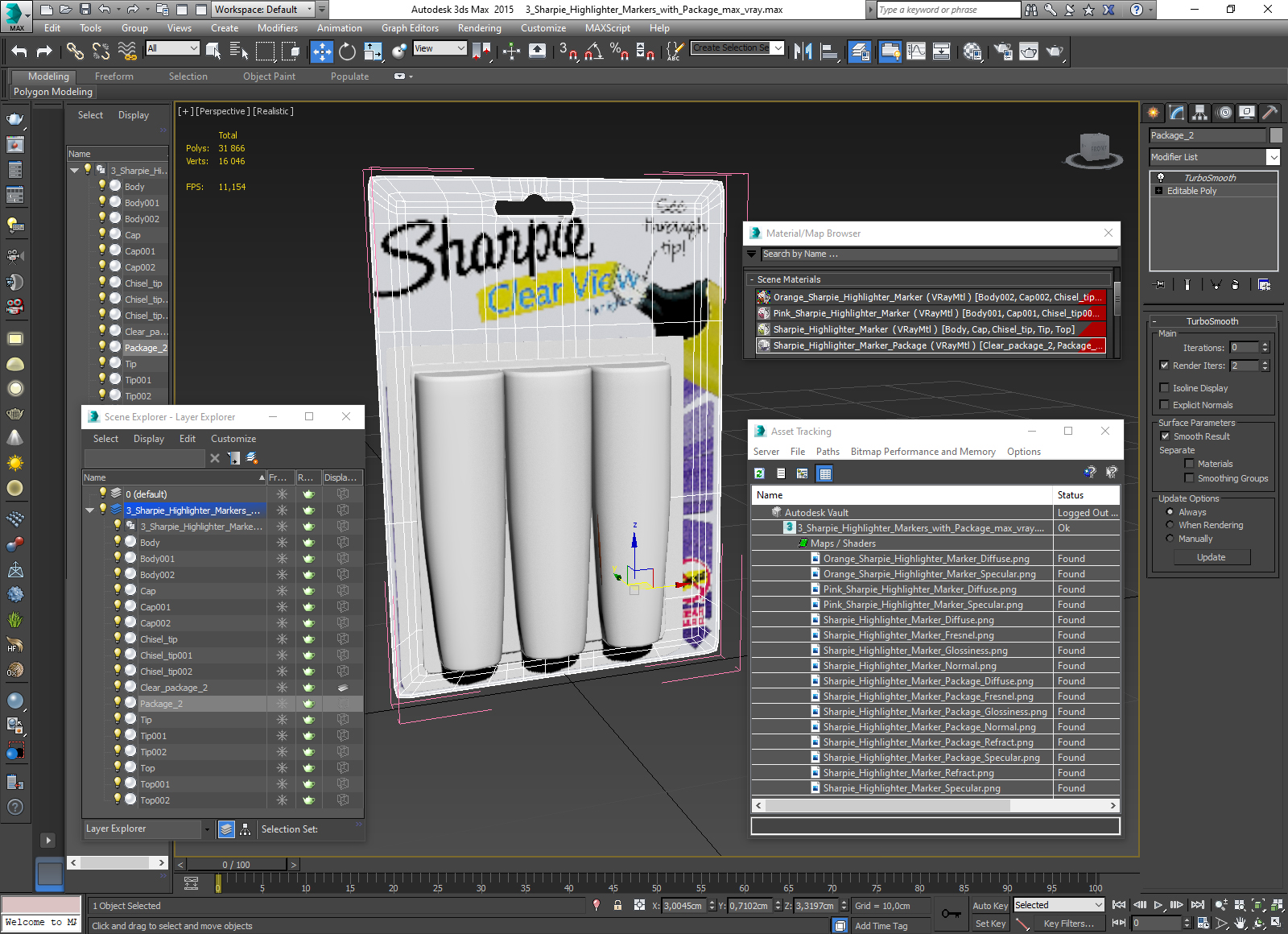Enable Explicit Normals checkbox

click(x=1164, y=405)
